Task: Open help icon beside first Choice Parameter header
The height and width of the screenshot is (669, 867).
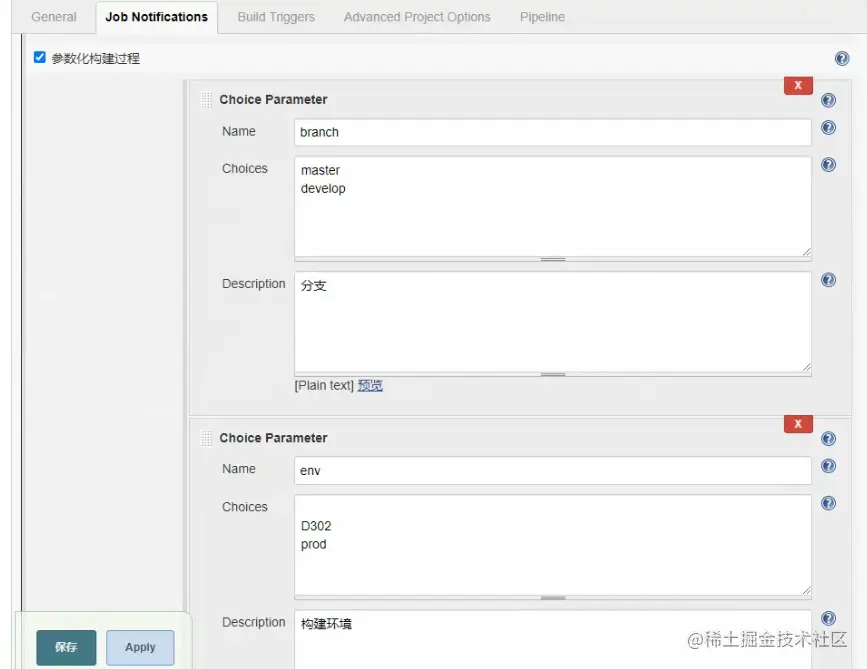Action: [828, 100]
